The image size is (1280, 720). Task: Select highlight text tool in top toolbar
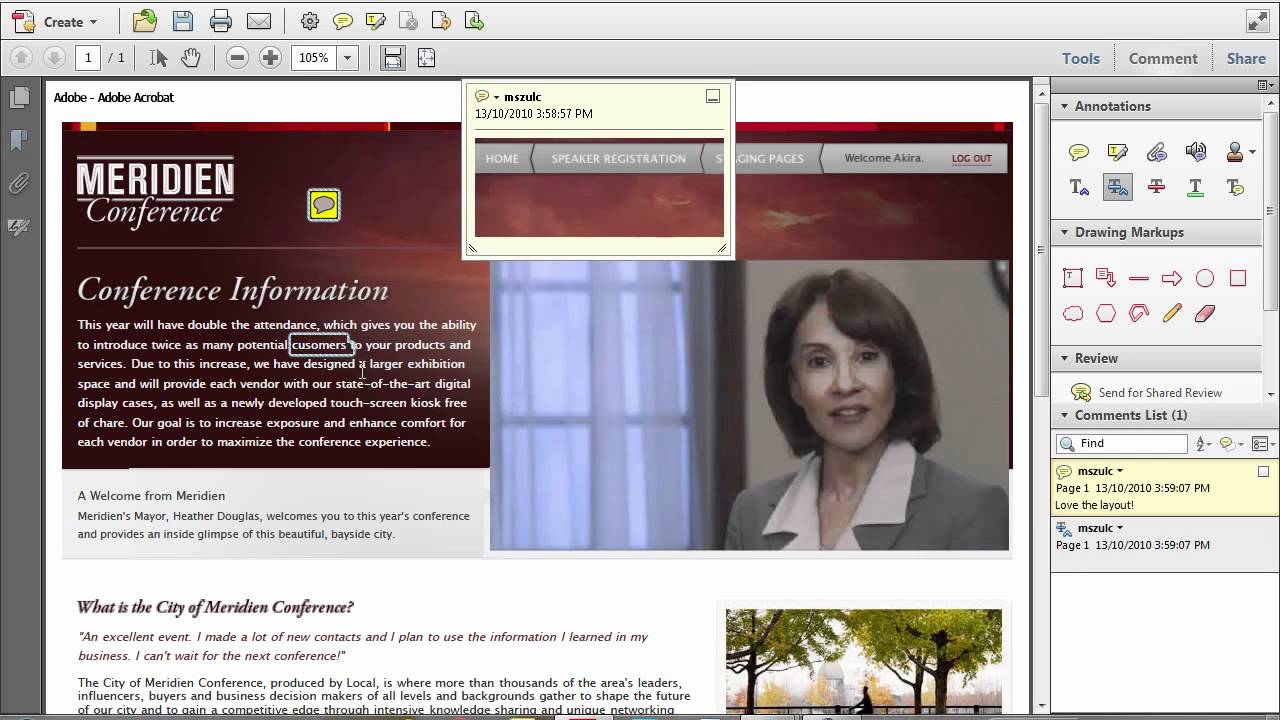[x=376, y=21]
